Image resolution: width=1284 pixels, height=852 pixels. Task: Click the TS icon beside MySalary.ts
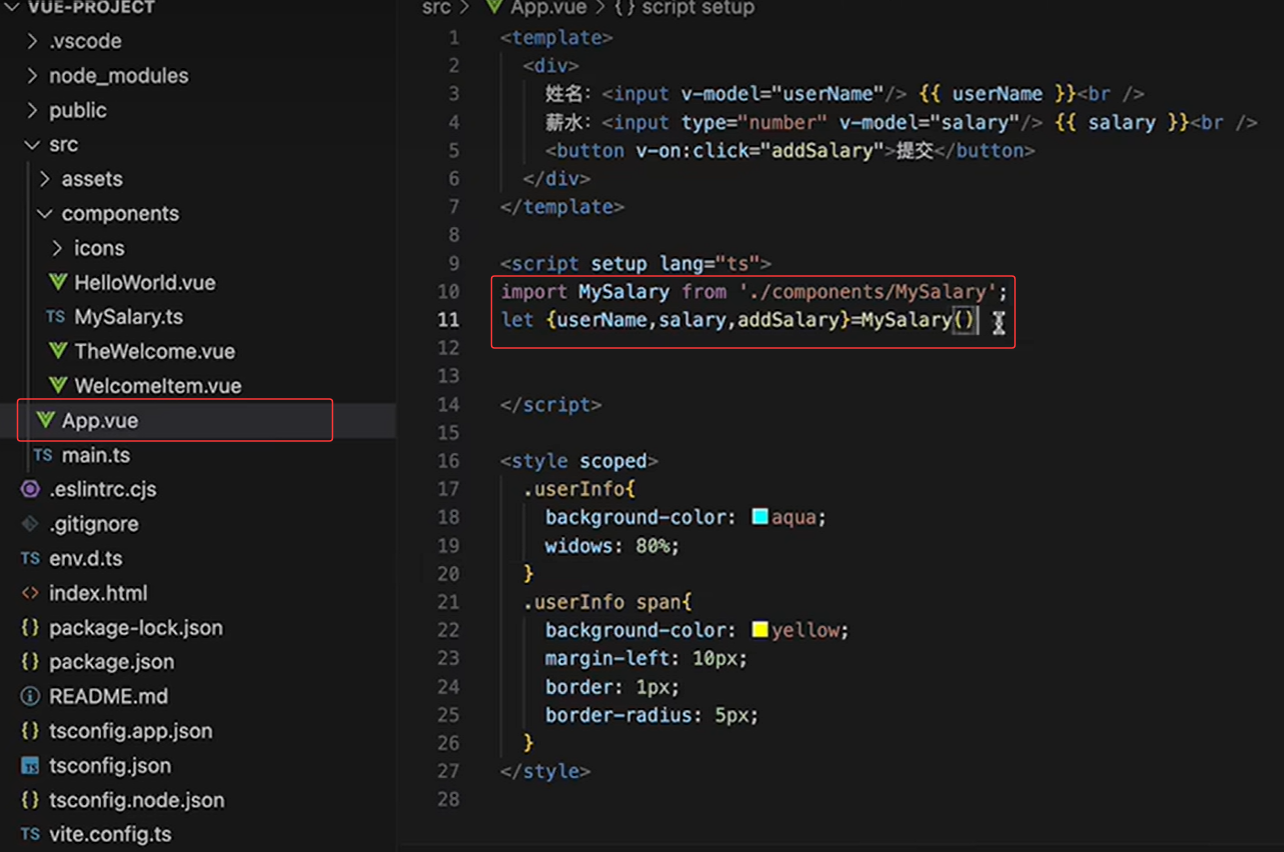point(56,317)
